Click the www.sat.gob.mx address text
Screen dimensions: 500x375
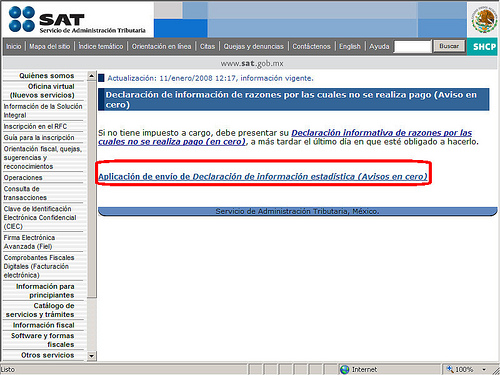click(252, 63)
